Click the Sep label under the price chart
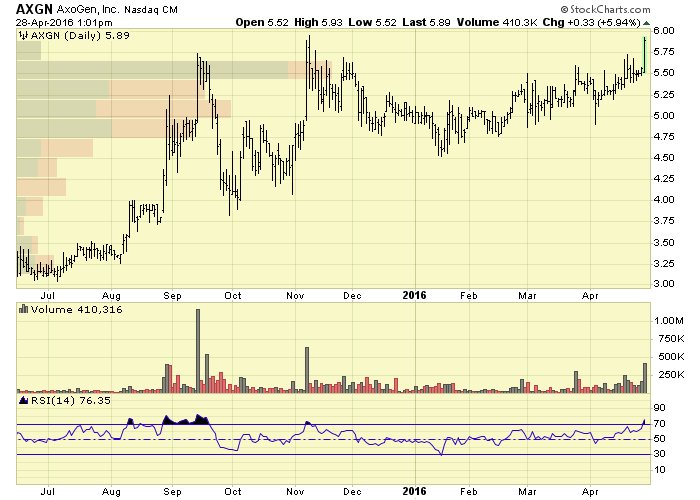The image size is (700, 500). pos(172,296)
